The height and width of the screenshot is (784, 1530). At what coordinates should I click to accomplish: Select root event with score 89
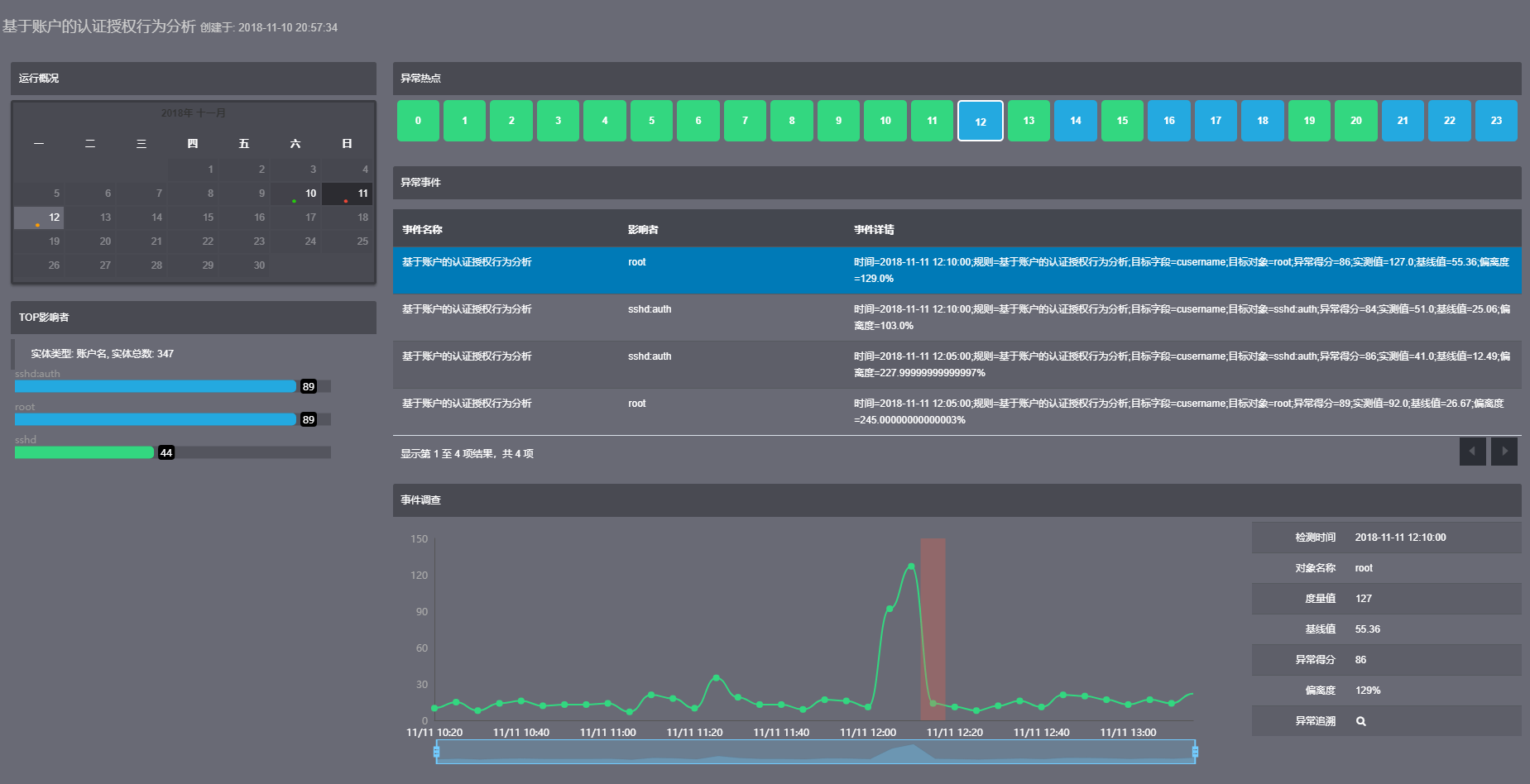tap(957, 412)
